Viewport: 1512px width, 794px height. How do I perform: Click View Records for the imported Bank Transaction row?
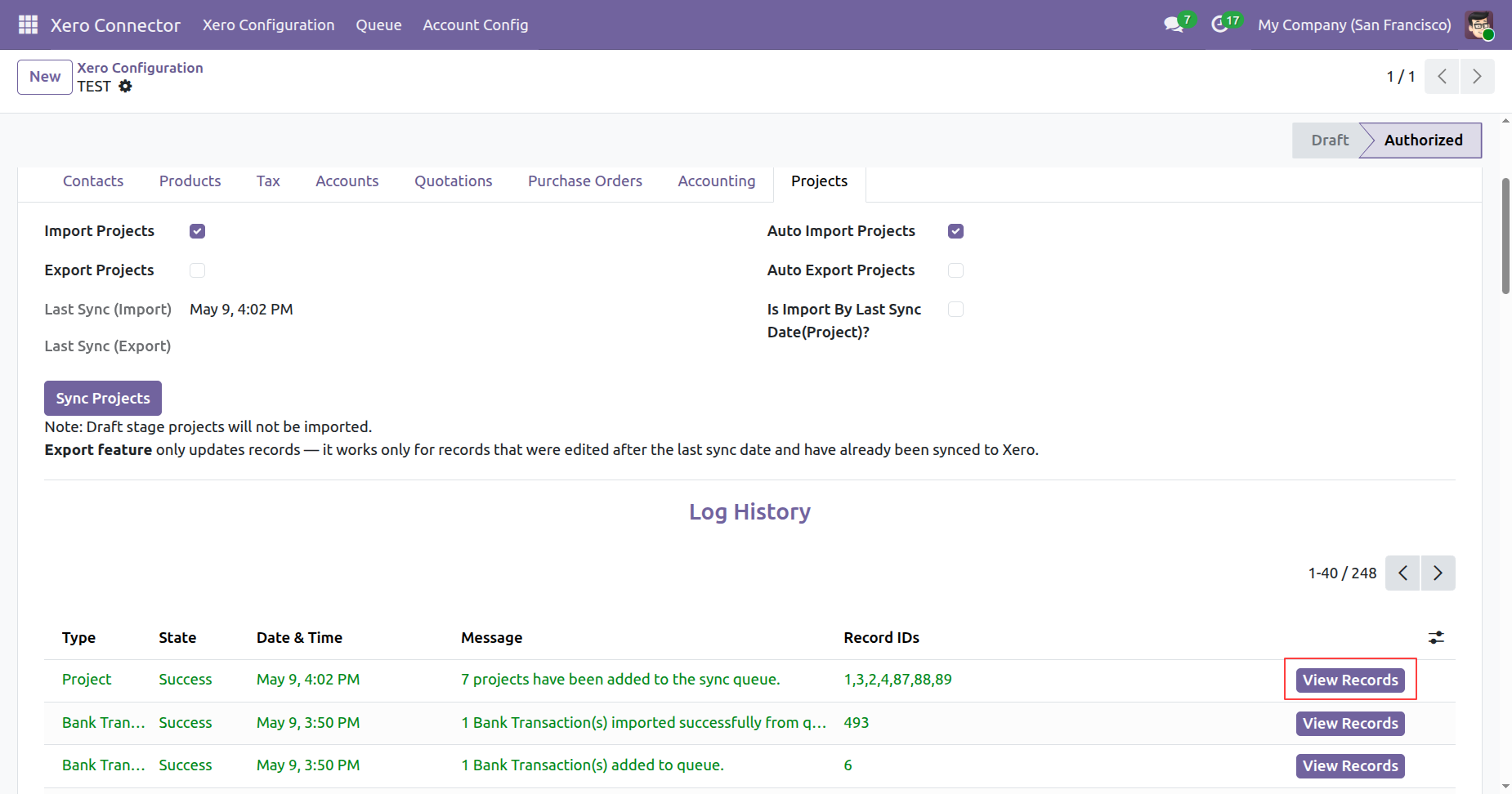click(x=1350, y=723)
